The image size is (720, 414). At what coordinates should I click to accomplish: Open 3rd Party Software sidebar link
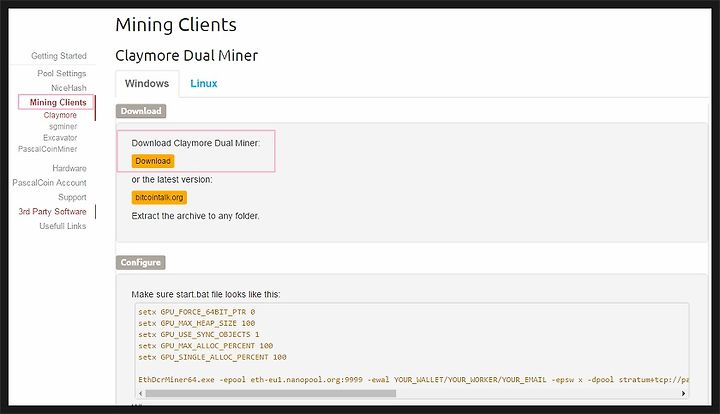(52, 212)
